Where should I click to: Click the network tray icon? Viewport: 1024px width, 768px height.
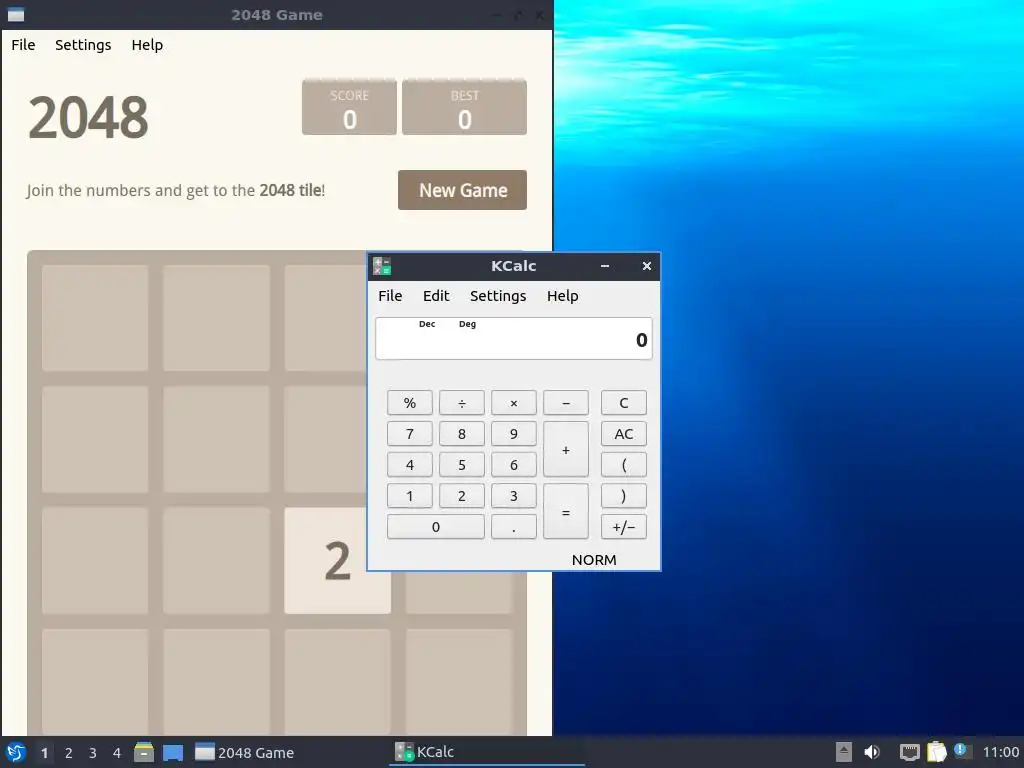click(x=909, y=752)
